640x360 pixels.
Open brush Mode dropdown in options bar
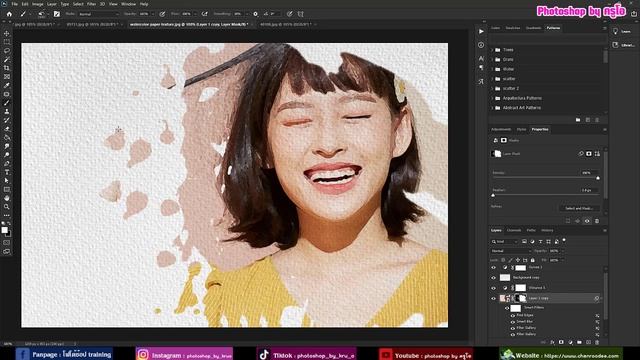click(x=98, y=14)
